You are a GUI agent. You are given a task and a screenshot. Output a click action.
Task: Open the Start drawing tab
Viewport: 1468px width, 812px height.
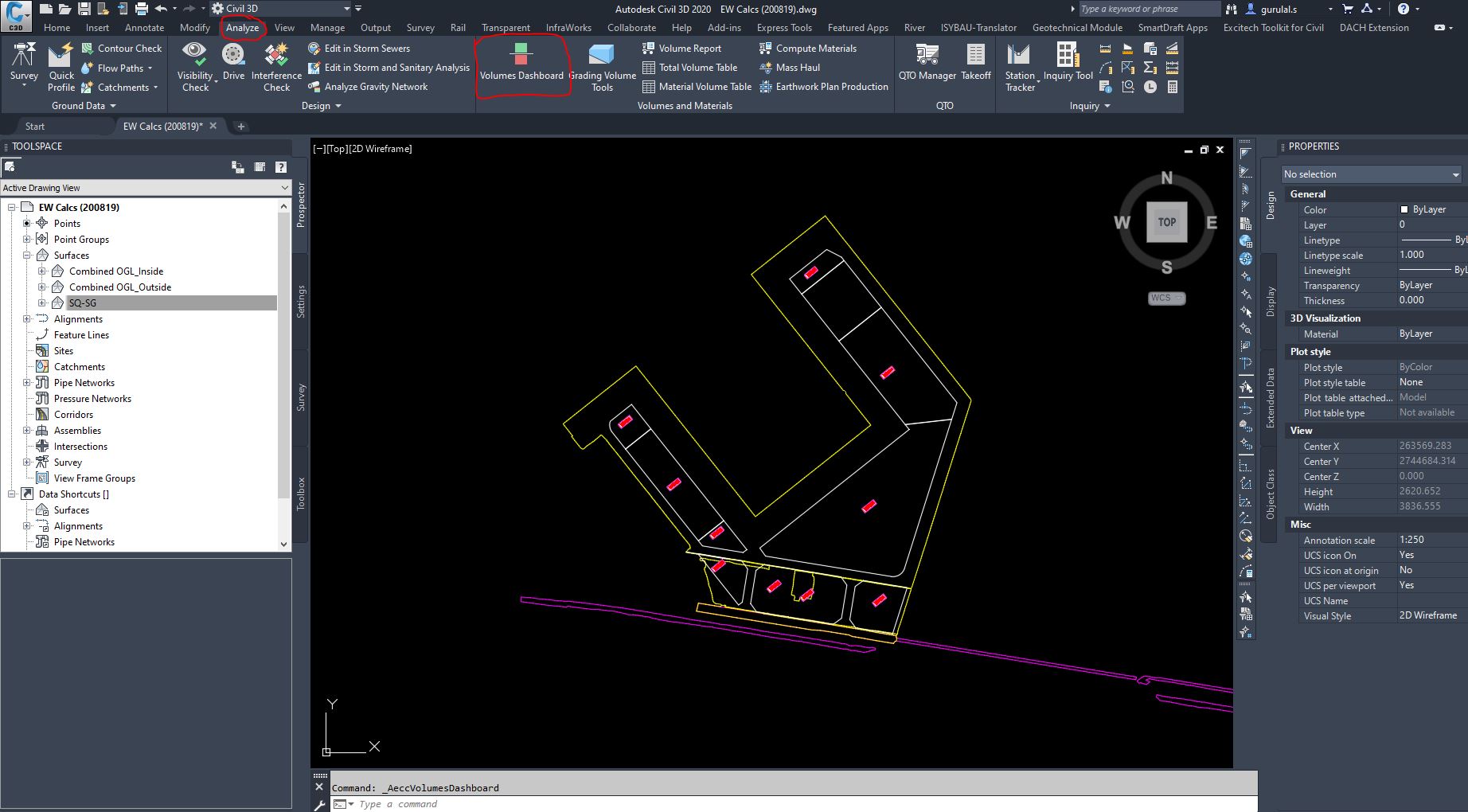click(35, 126)
